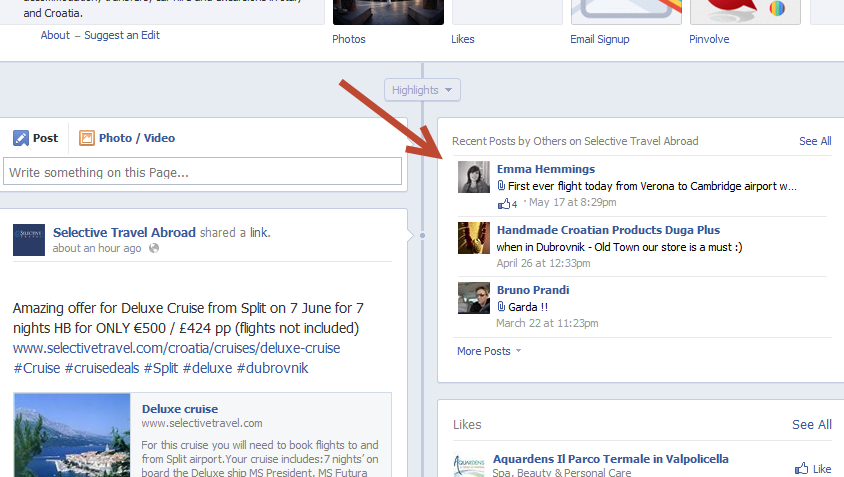Click the attachment icon beside Garda !!

click(501, 306)
